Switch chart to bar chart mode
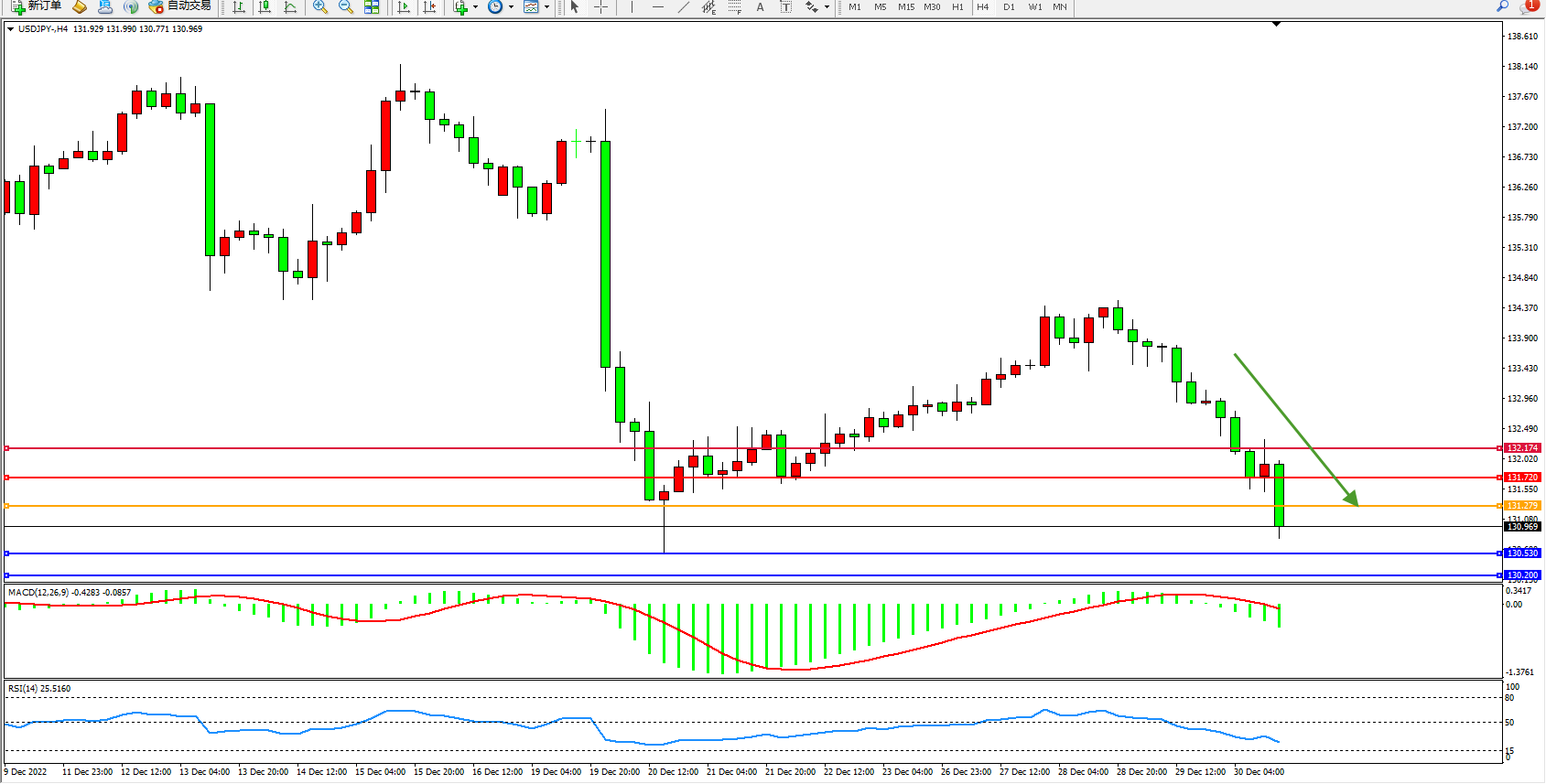This screenshot has height=784, width=1546. pos(239,7)
